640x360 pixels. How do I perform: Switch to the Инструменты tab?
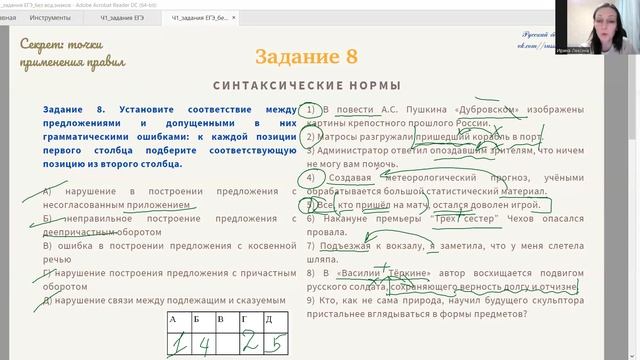point(50,18)
